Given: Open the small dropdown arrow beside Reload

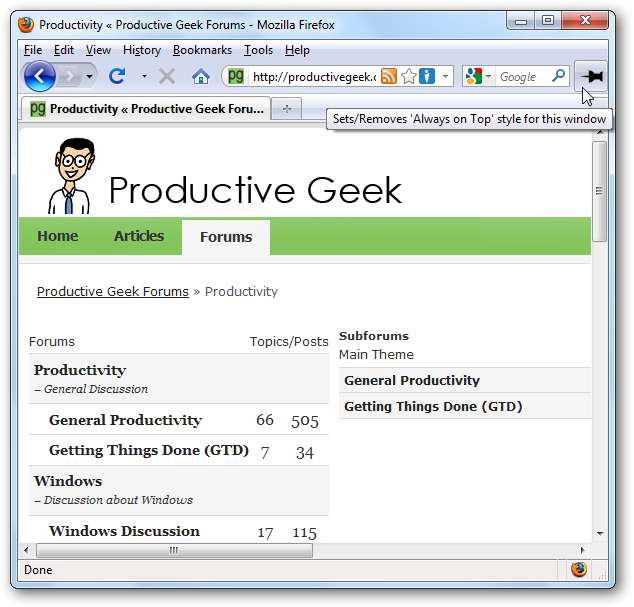Looking at the screenshot, I should click(144, 76).
